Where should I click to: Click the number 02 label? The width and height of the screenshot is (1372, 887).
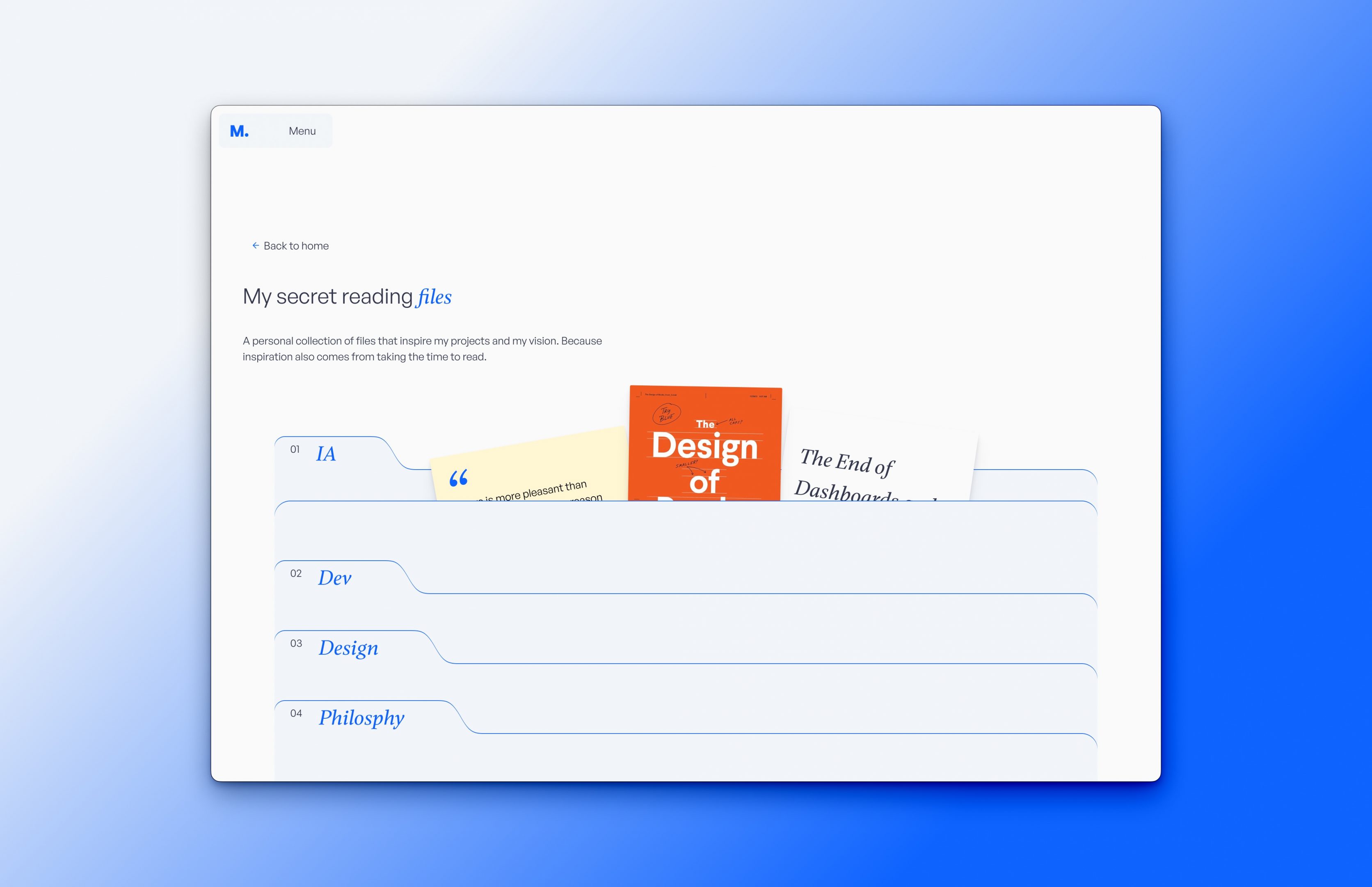click(296, 574)
